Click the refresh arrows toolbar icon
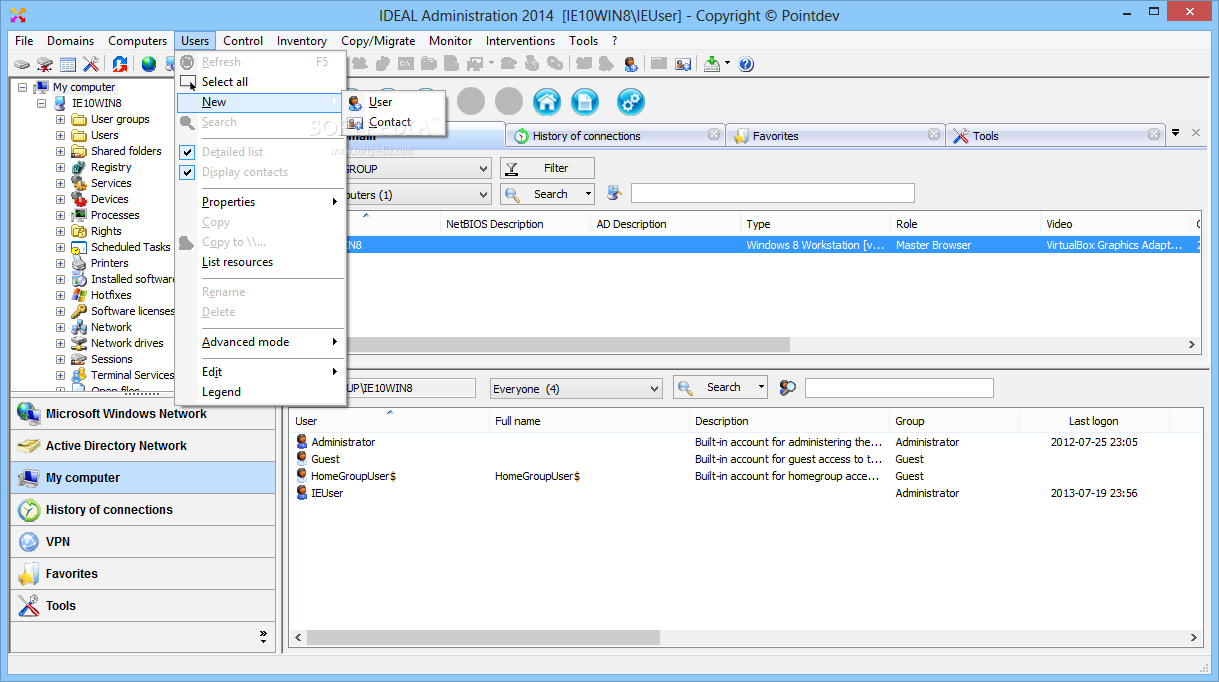This screenshot has width=1219, height=682. 120,64
